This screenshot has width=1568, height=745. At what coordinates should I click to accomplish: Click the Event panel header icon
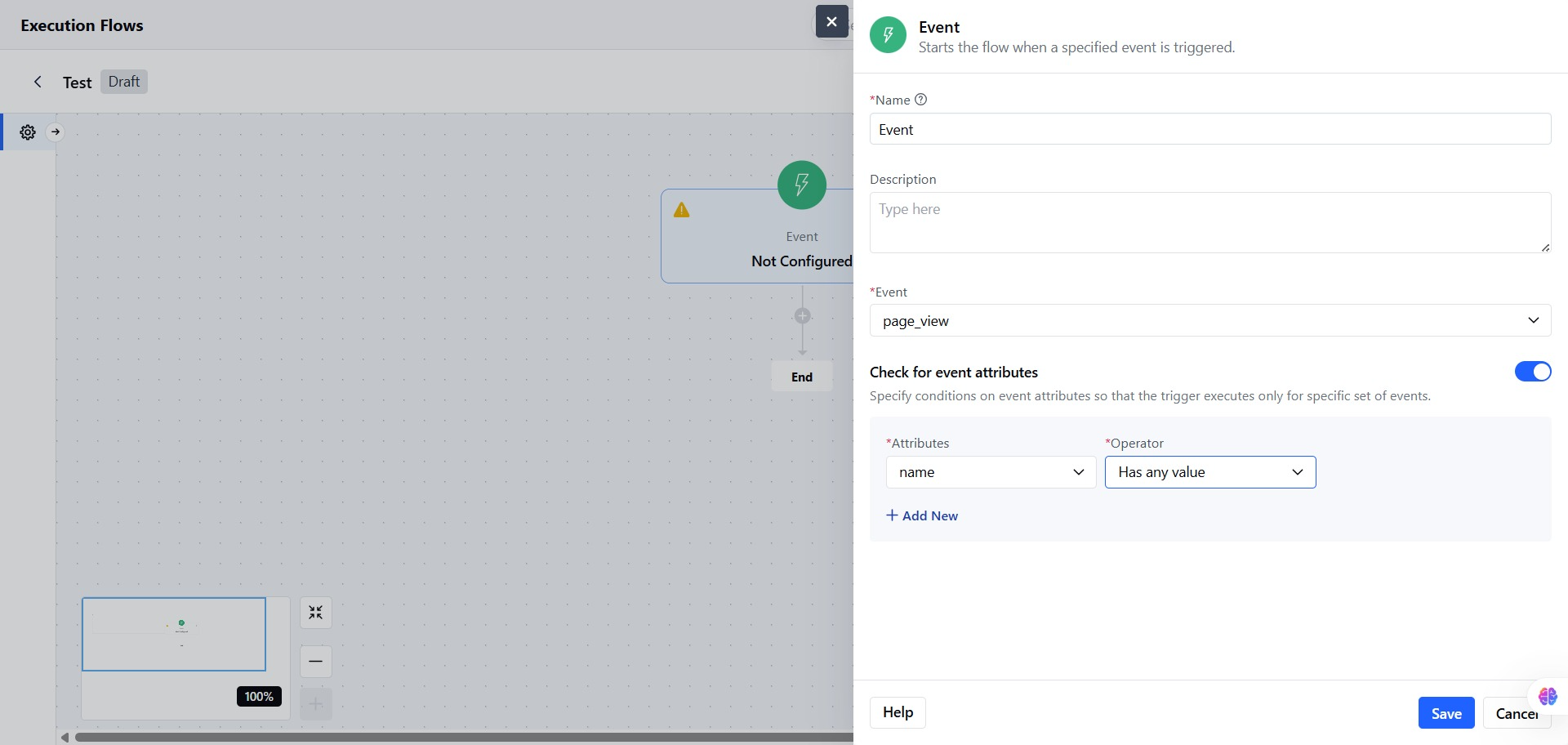tap(888, 35)
